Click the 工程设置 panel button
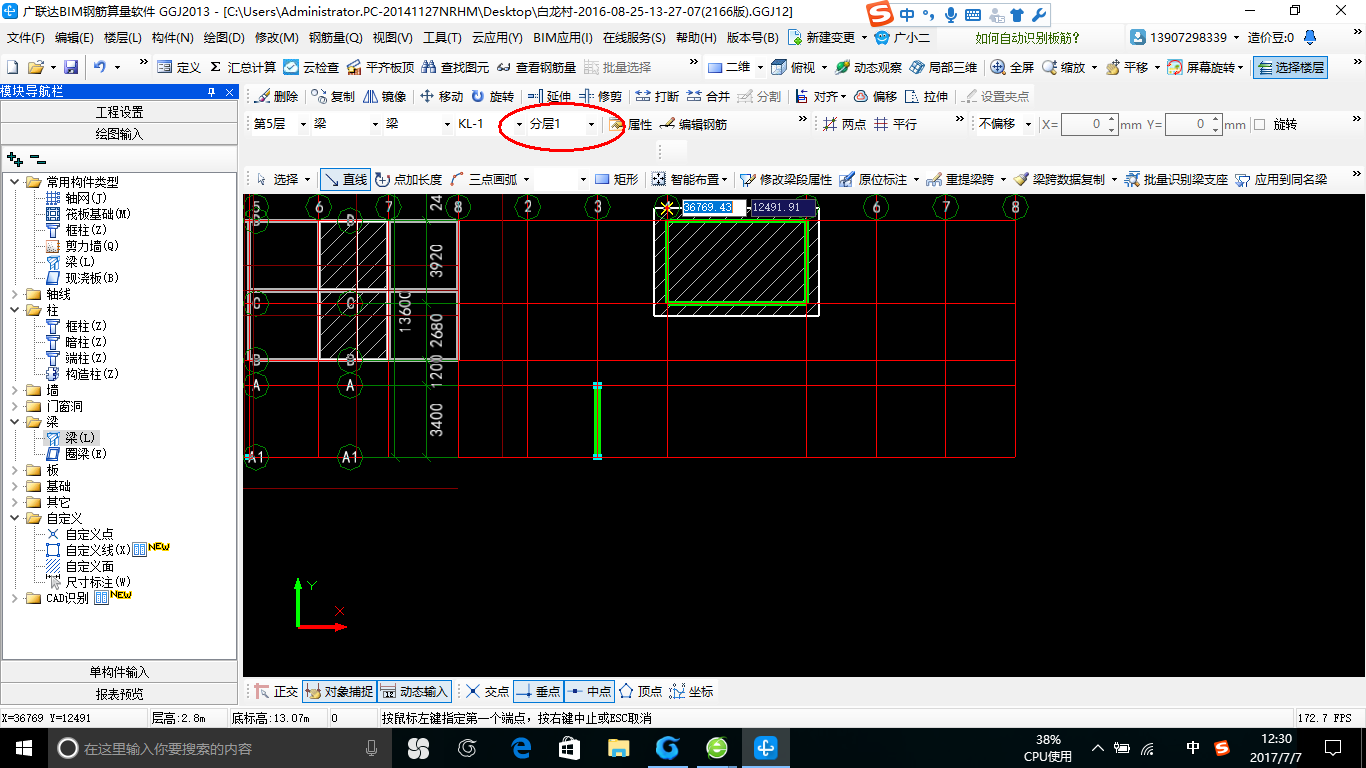The height and width of the screenshot is (768, 1366). tap(119, 112)
